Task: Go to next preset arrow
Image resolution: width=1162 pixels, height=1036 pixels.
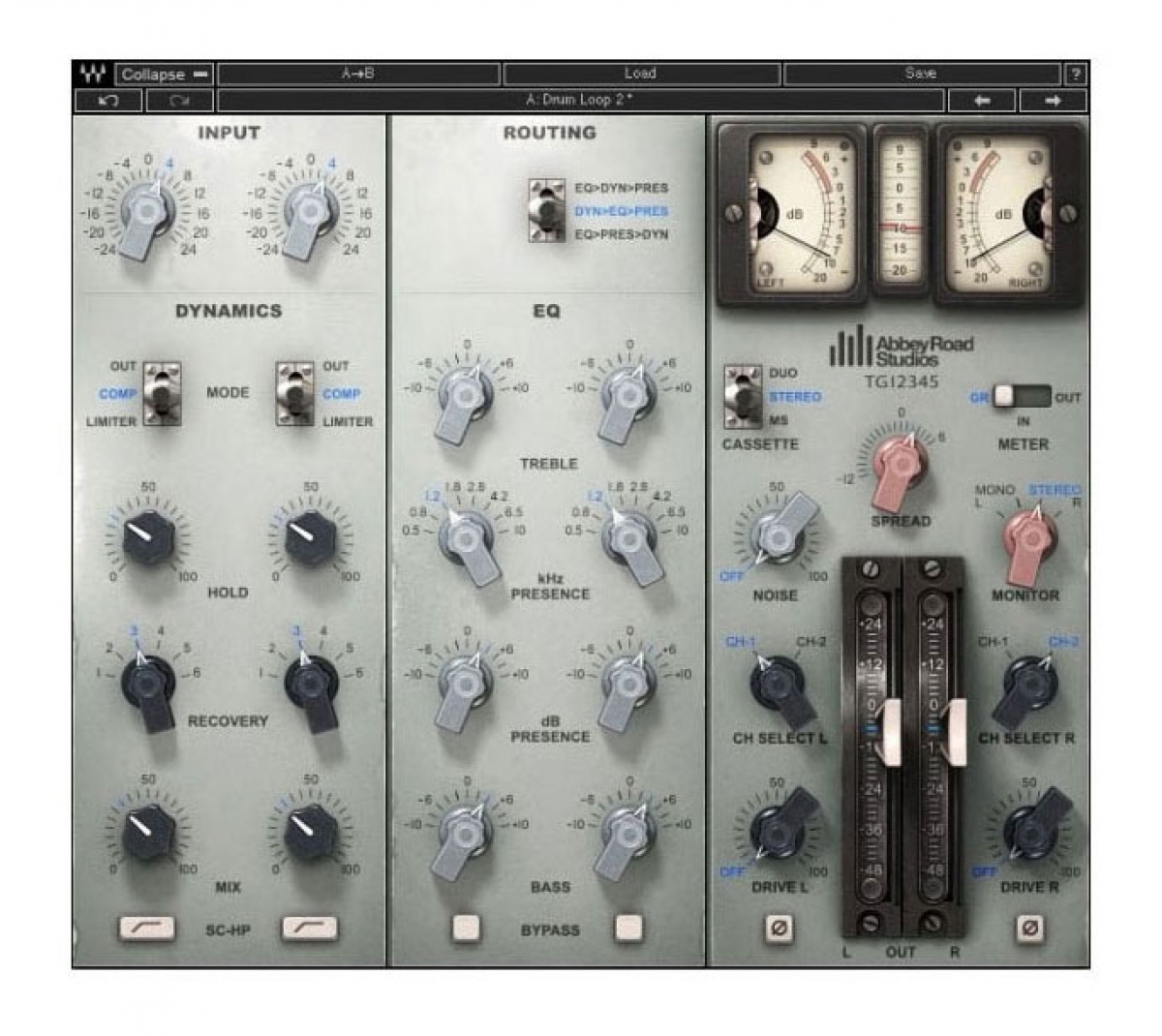Action: (x=1053, y=100)
